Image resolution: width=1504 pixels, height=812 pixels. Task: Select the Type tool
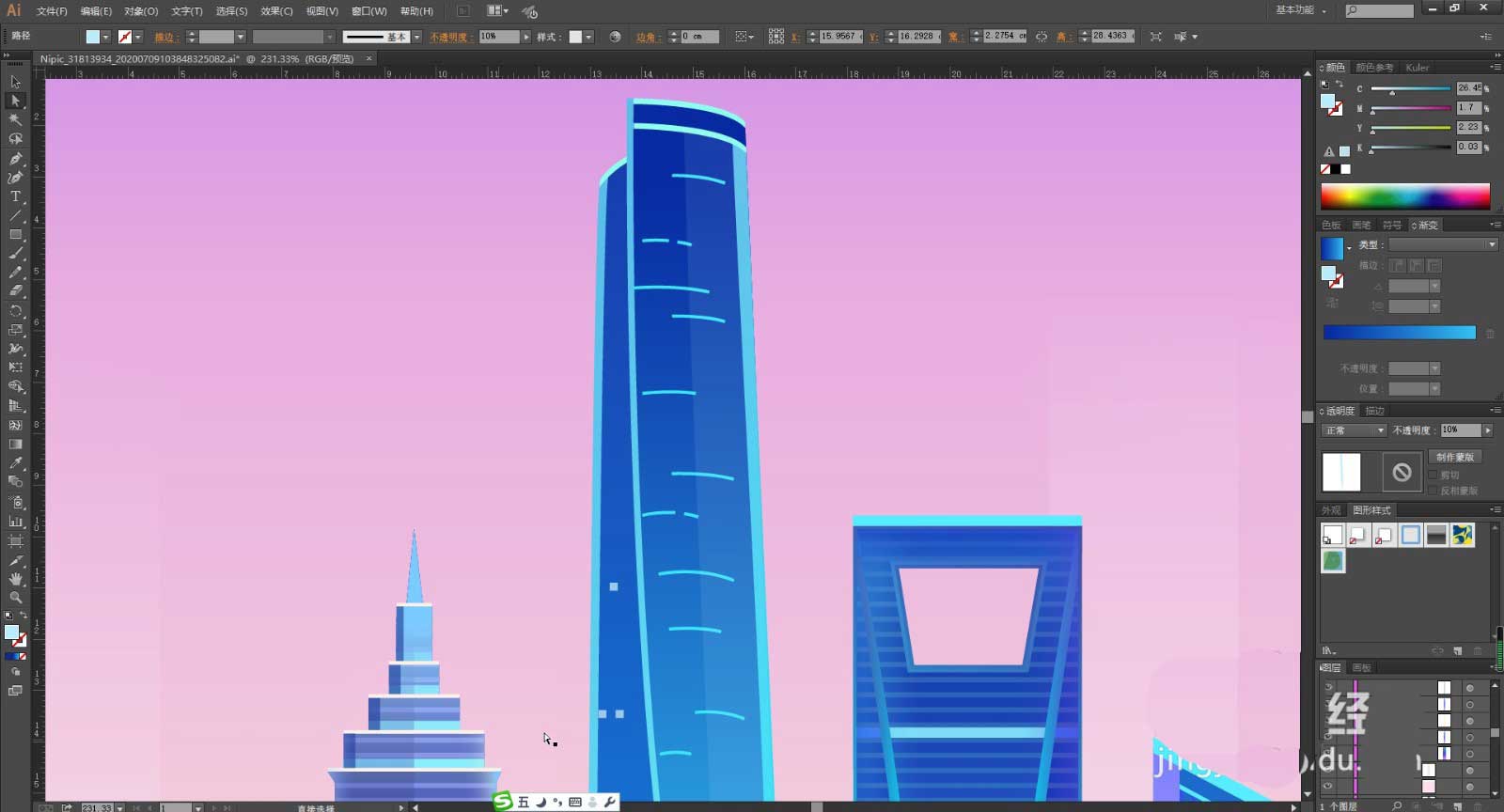pyautogui.click(x=15, y=196)
